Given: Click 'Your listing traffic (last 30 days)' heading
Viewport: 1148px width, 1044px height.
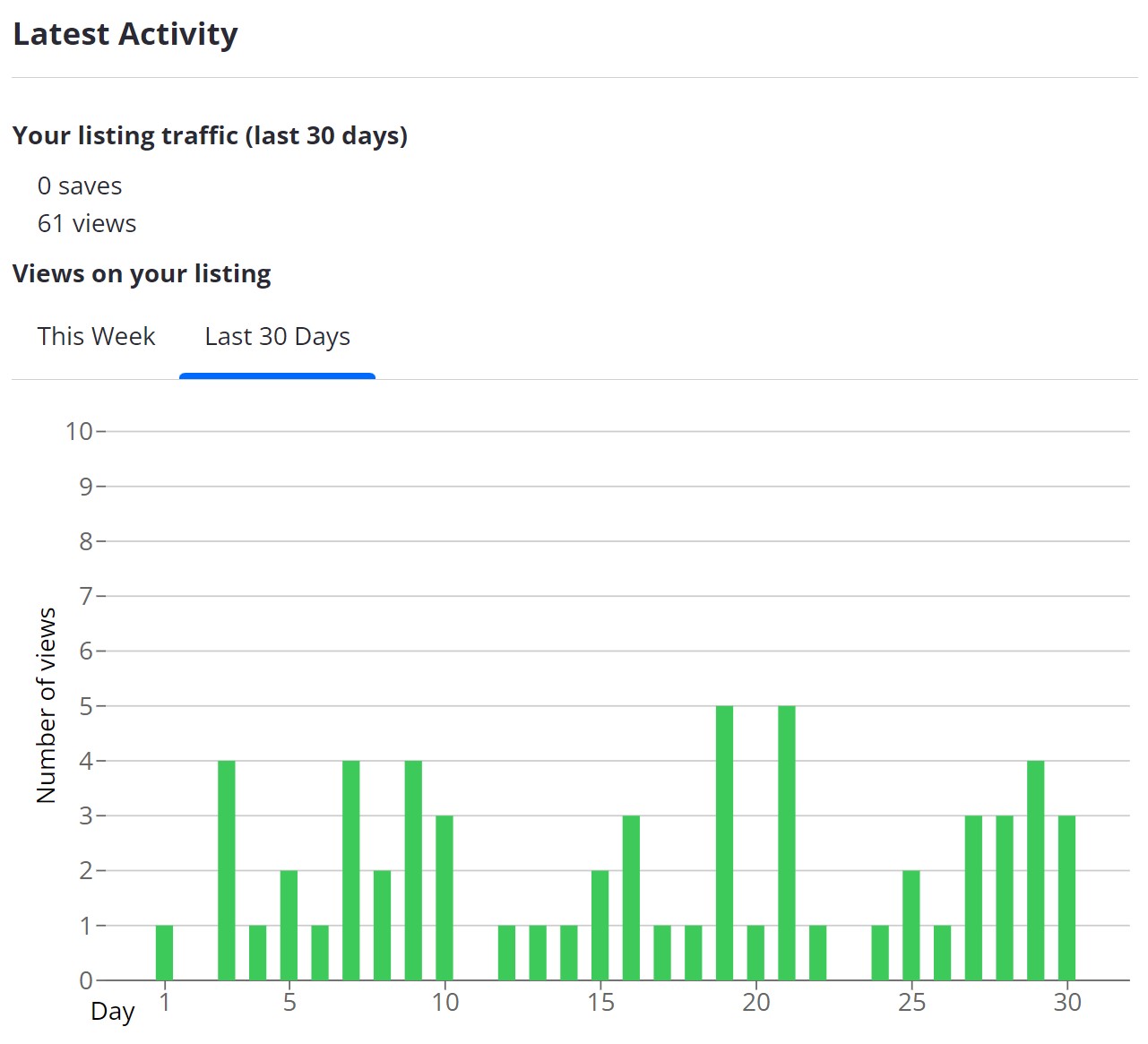Looking at the screenshot, I should pos(211,135).
